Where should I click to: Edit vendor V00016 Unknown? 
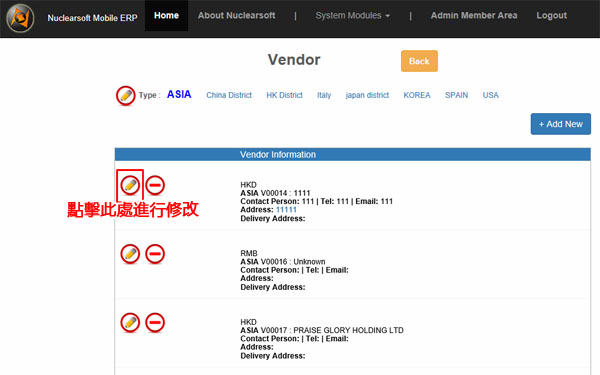(x=130, y=254)
